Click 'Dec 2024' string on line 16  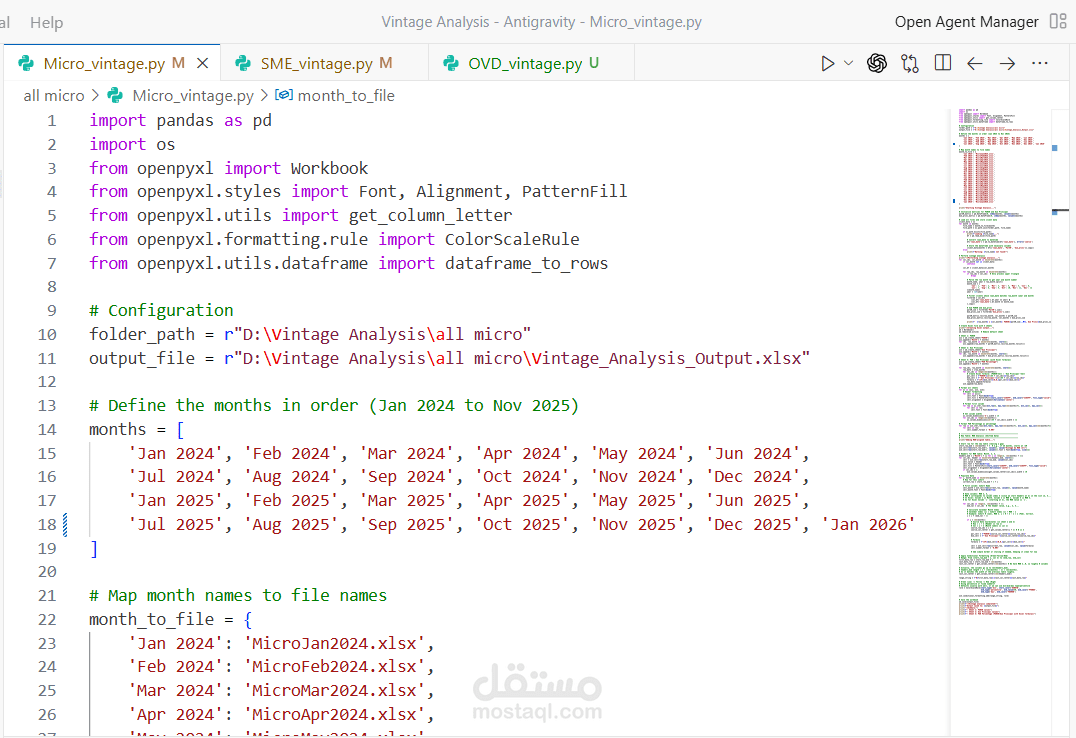click(x=753, y=477)
